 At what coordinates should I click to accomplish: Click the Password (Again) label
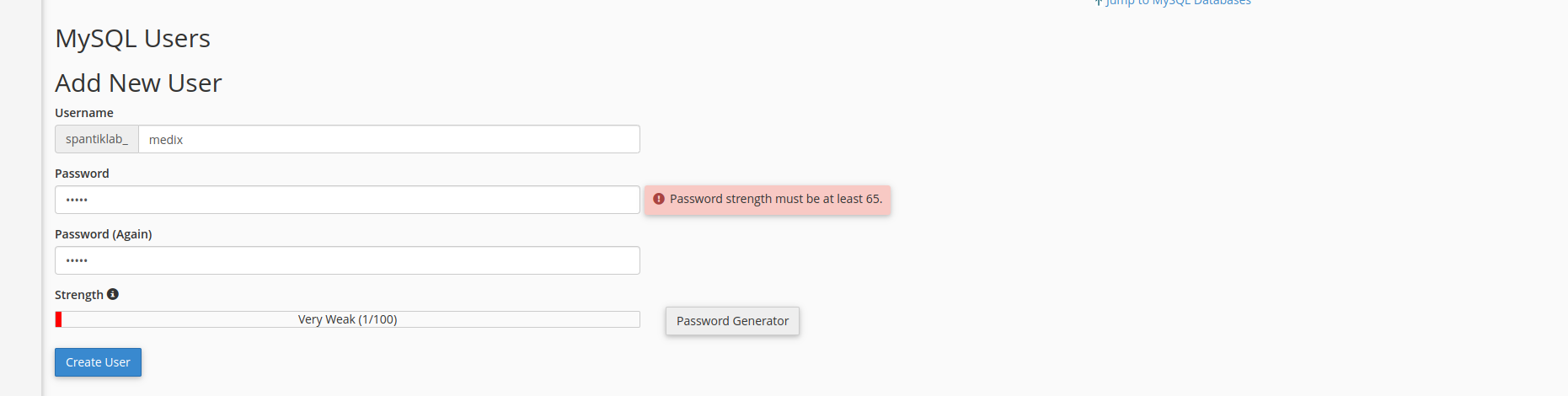pyautogui.click(x=103, y=234)
